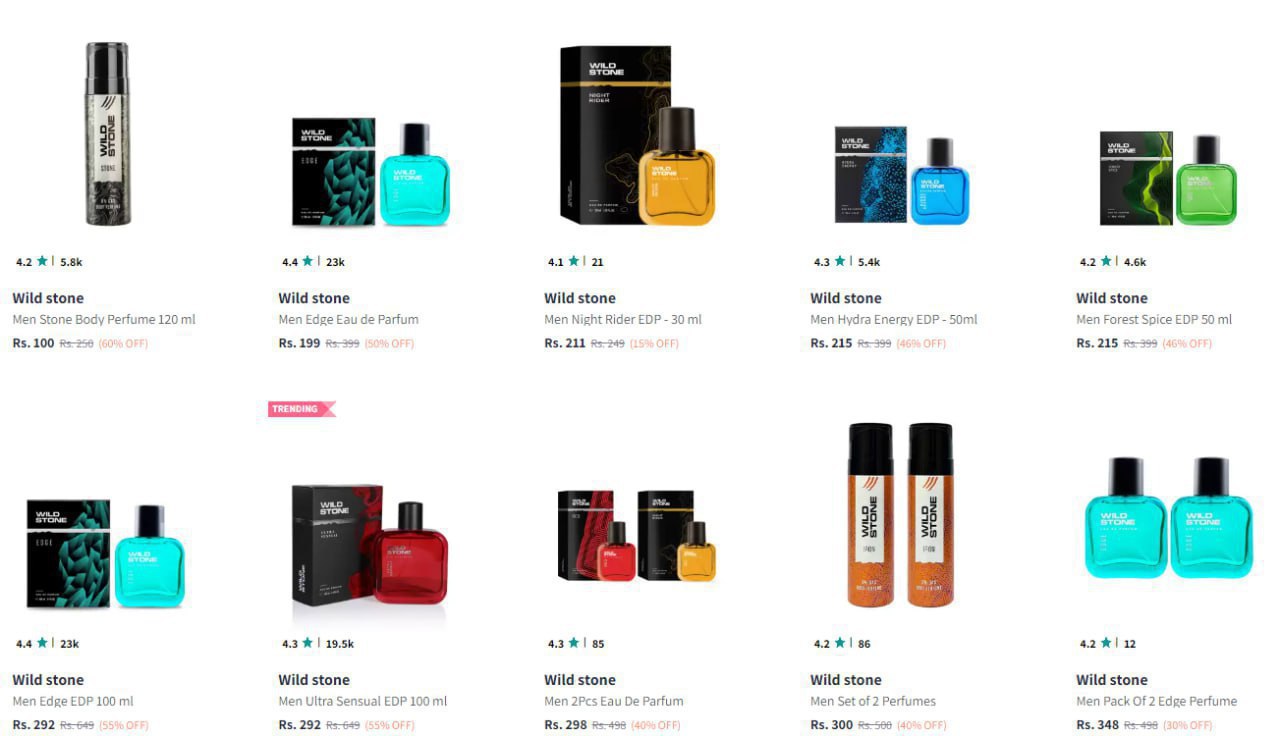The height and width of the screenshot is (736, 1280).
Task: Click the Rs. 348 price of Edge pack
Action: click(x=1097, y=725)
